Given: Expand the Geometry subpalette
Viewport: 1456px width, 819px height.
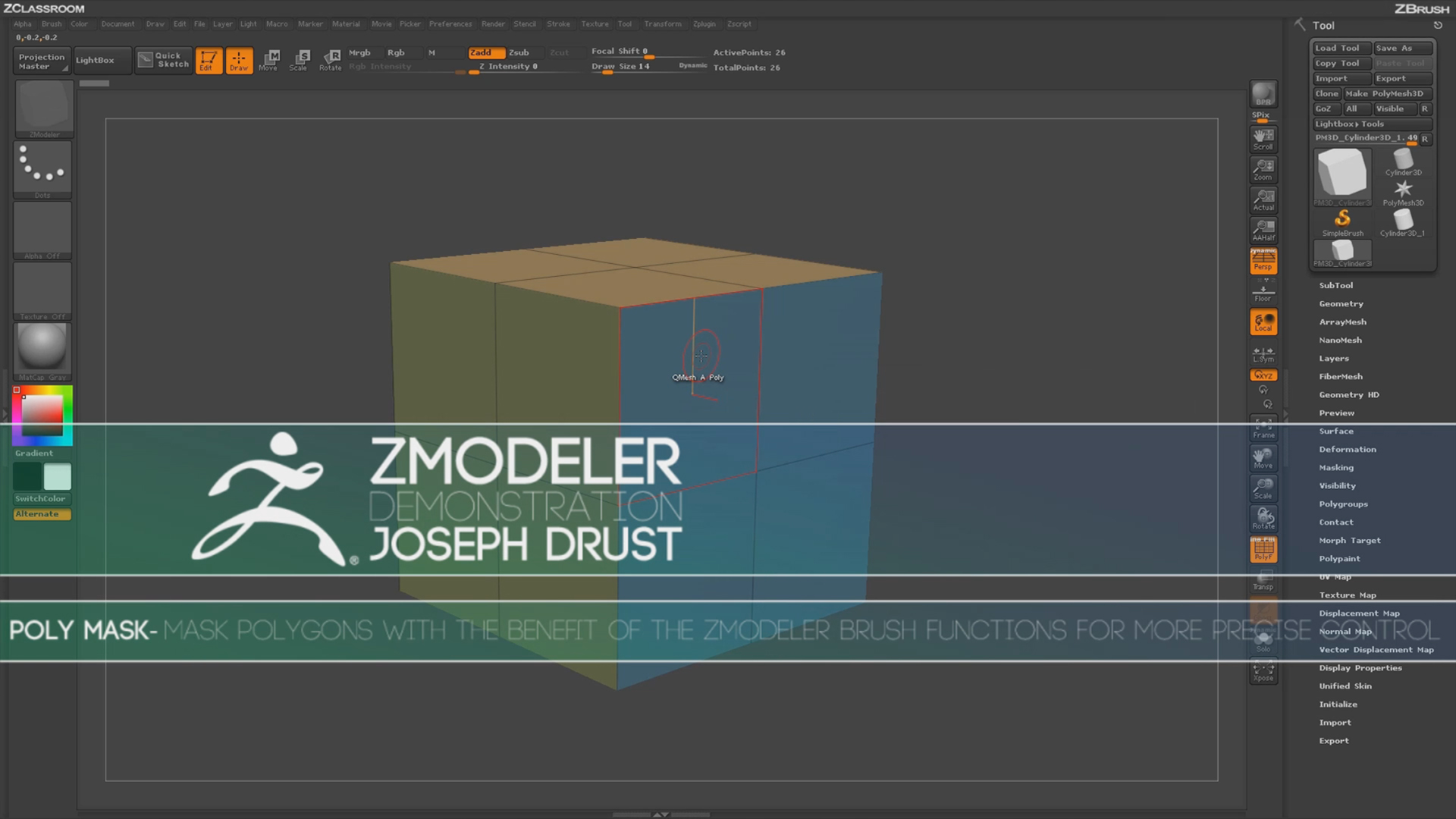Looking at the screenshot, I should (1341, 303).
